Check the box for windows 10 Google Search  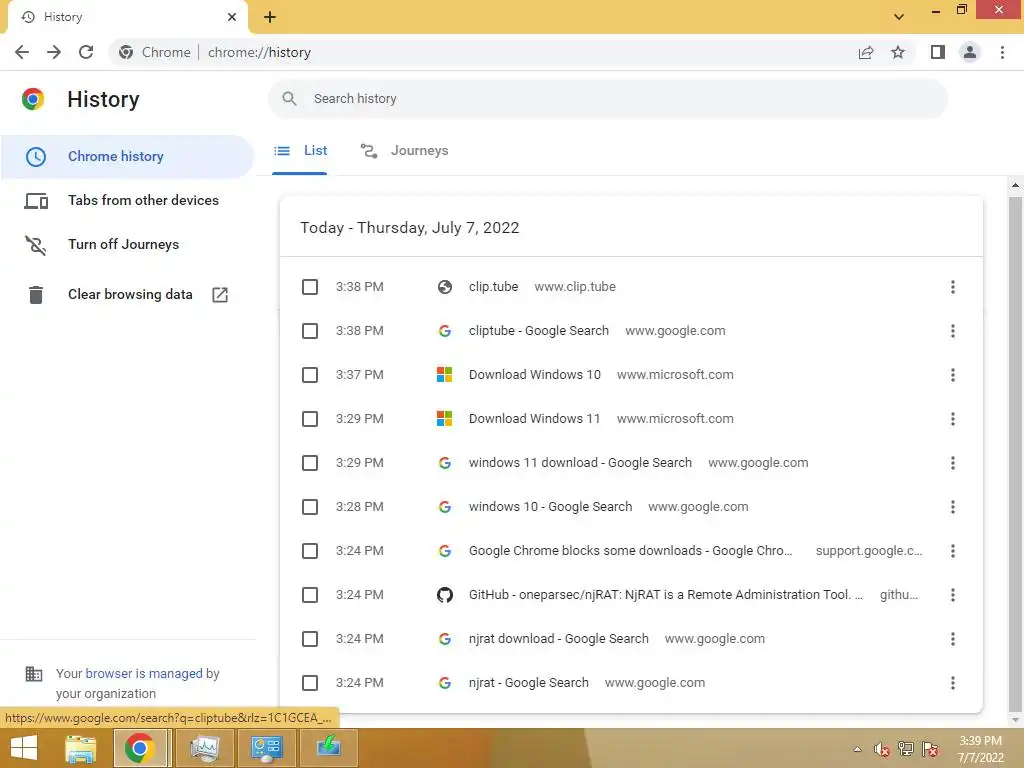tap(310, 507)
